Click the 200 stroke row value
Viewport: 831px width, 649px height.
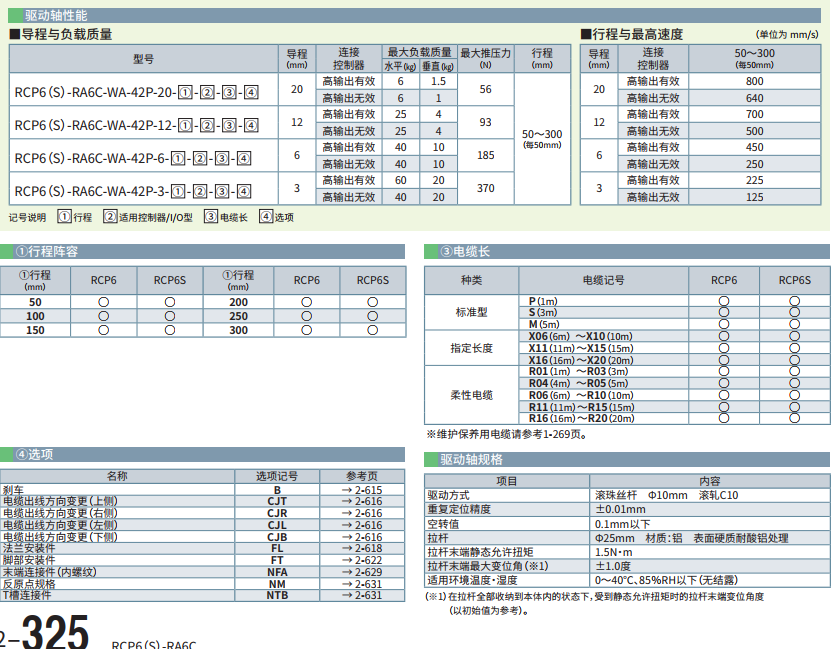click(x=238, y=302)
